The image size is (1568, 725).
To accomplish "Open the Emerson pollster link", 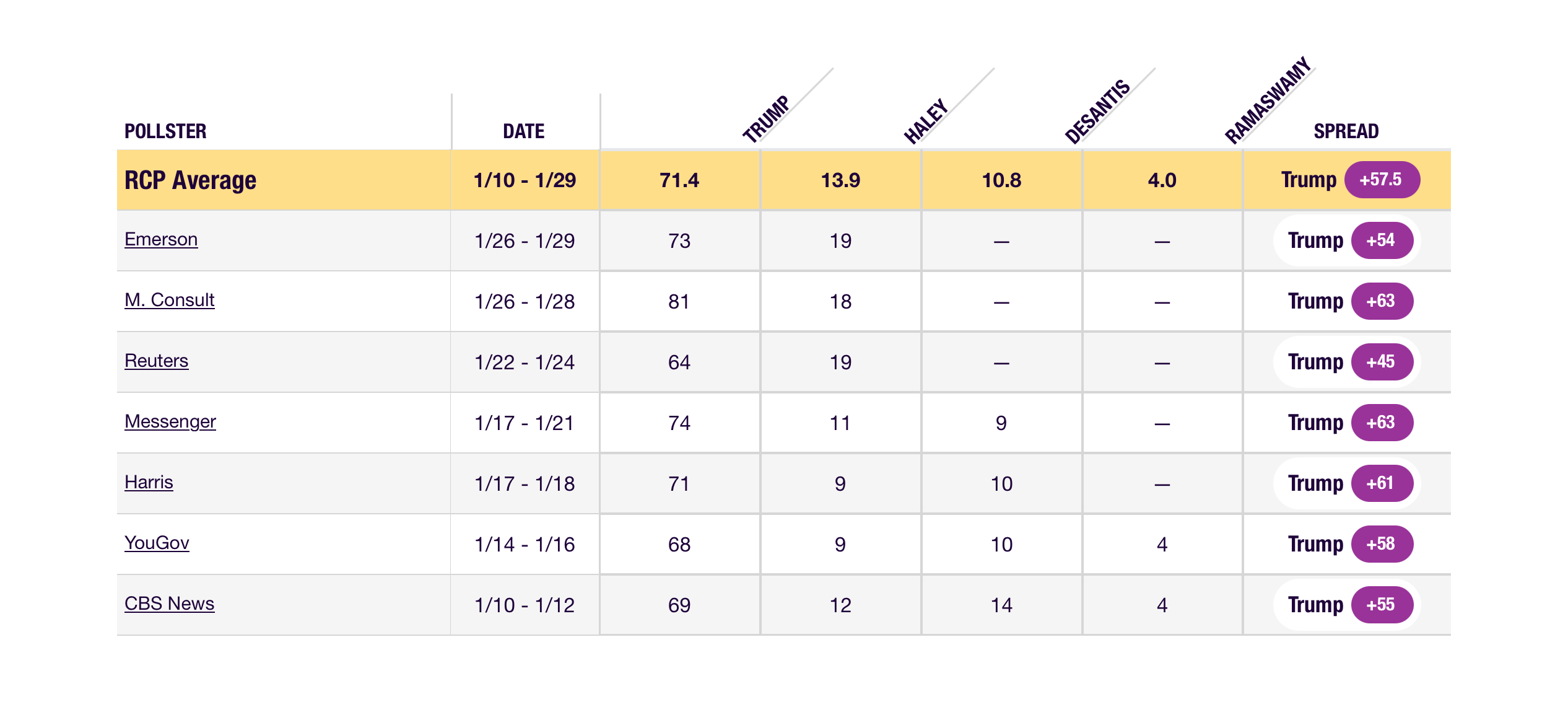I will (x=161, y=239).
